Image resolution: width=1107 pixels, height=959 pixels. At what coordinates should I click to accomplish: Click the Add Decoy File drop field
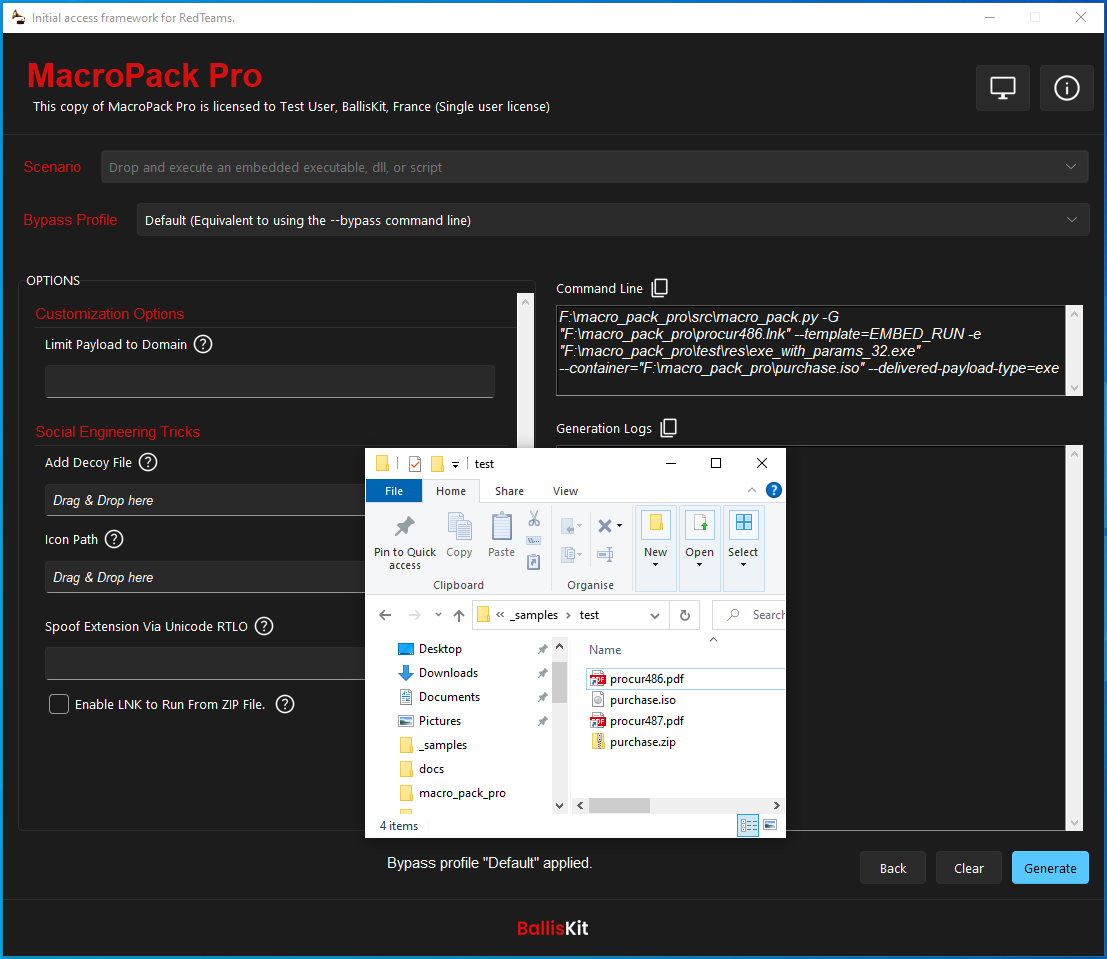click(205, 500)
